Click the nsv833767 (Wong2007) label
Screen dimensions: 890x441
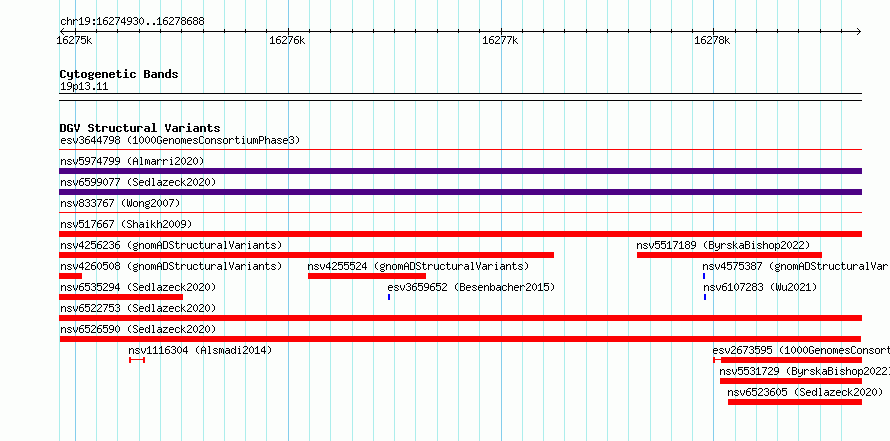click(x=120, y=203)
